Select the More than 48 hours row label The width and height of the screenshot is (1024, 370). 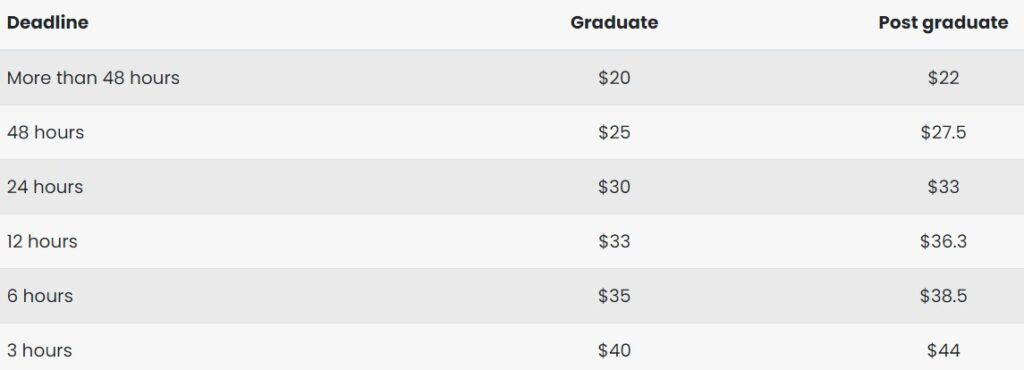93,78
